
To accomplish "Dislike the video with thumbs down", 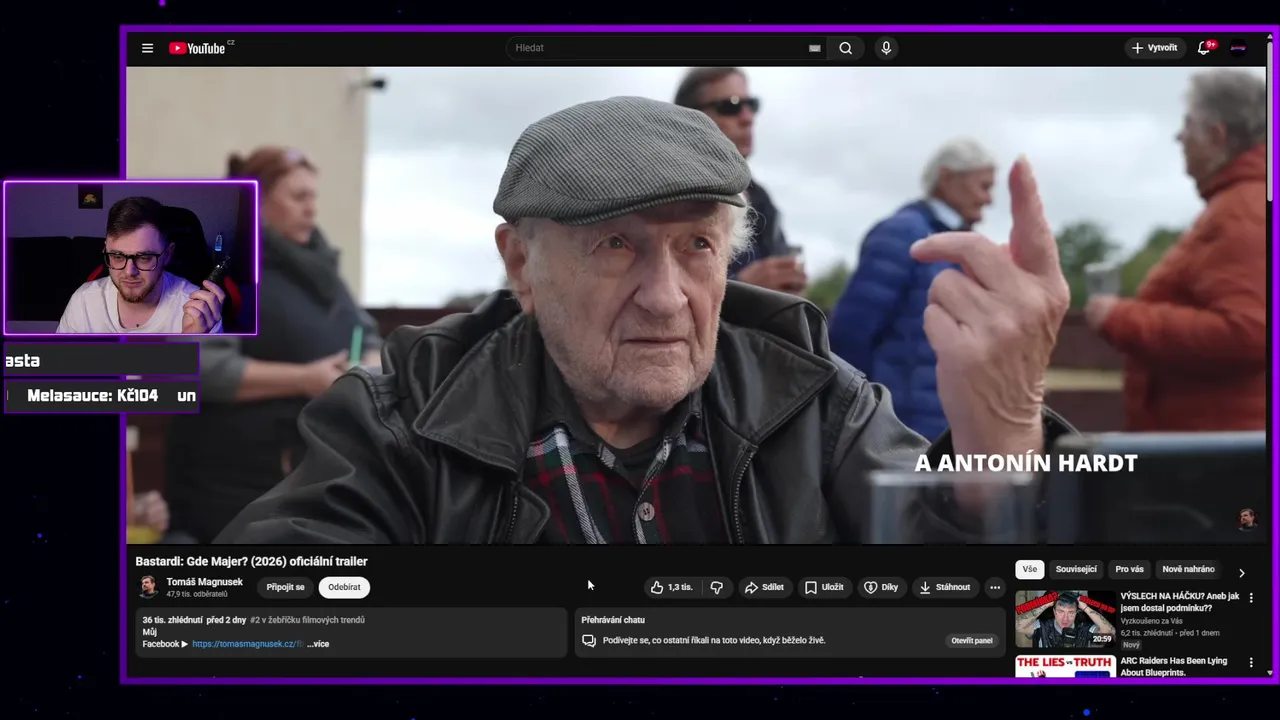I will [716, 587].
